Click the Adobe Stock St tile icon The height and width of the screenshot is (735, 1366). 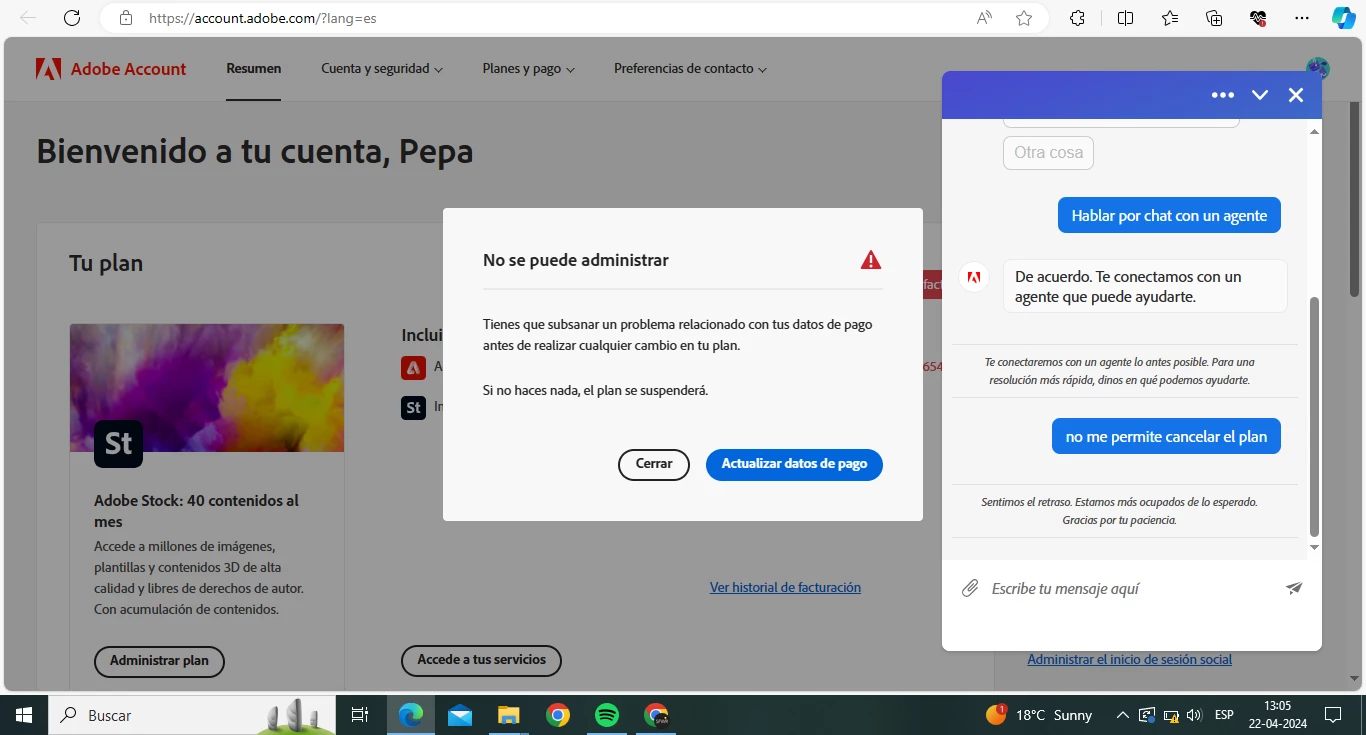point(118,444)
